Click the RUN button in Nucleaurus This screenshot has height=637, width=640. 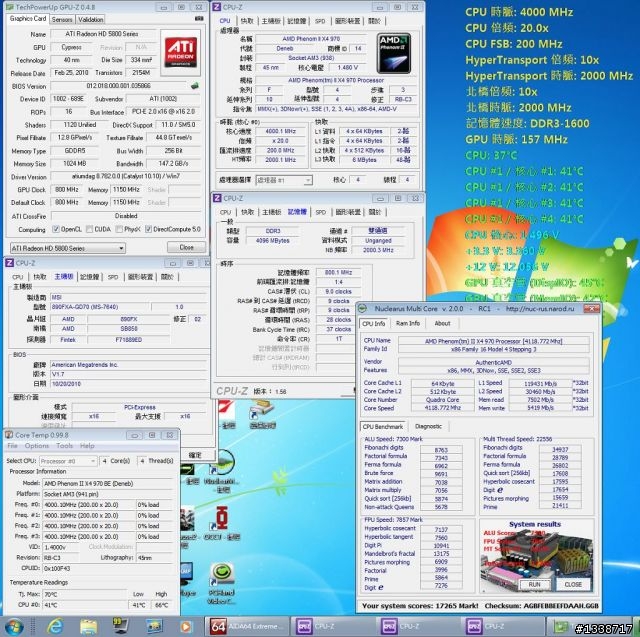point(534,584)
